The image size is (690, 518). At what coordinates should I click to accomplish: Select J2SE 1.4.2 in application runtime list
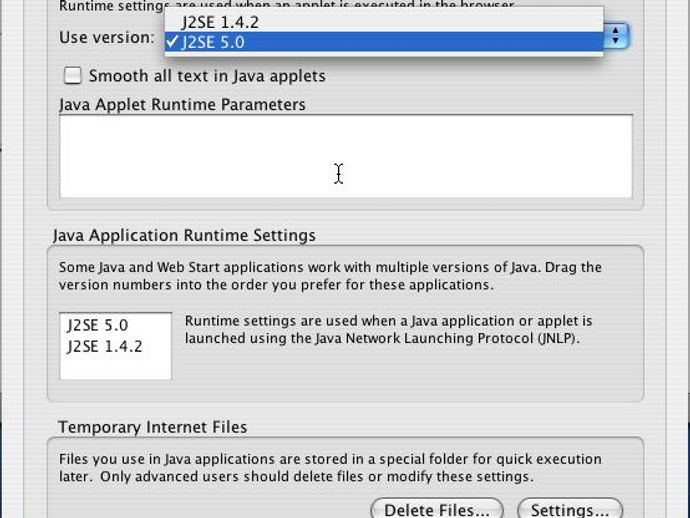115,346
